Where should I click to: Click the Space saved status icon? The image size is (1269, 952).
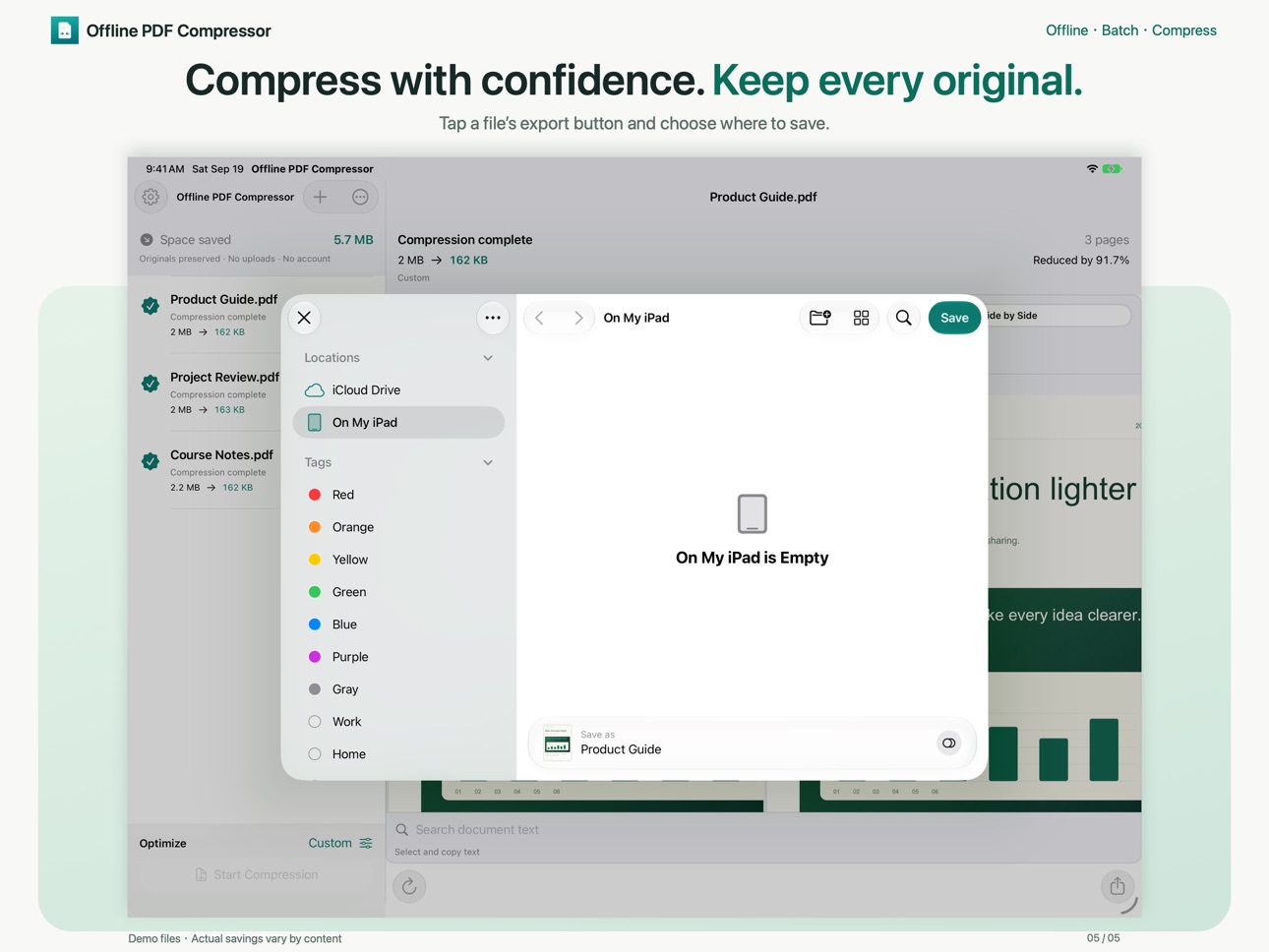[147, 240]
